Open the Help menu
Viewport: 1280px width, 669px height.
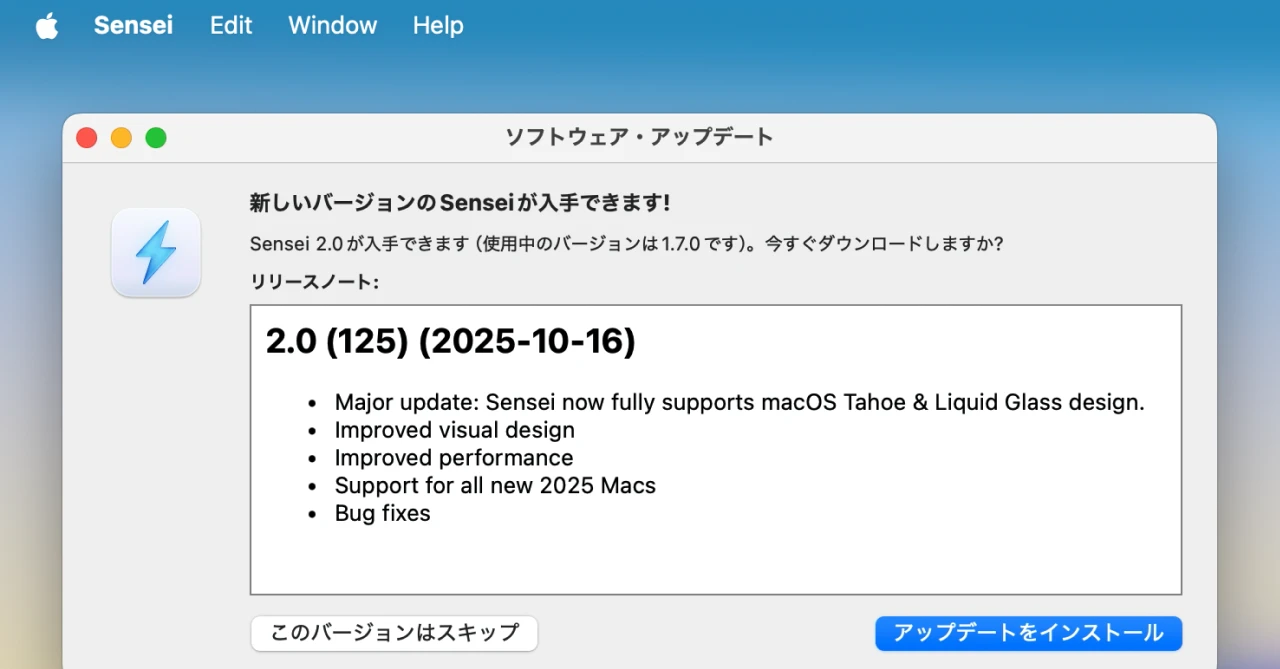(x=437, y=25)
